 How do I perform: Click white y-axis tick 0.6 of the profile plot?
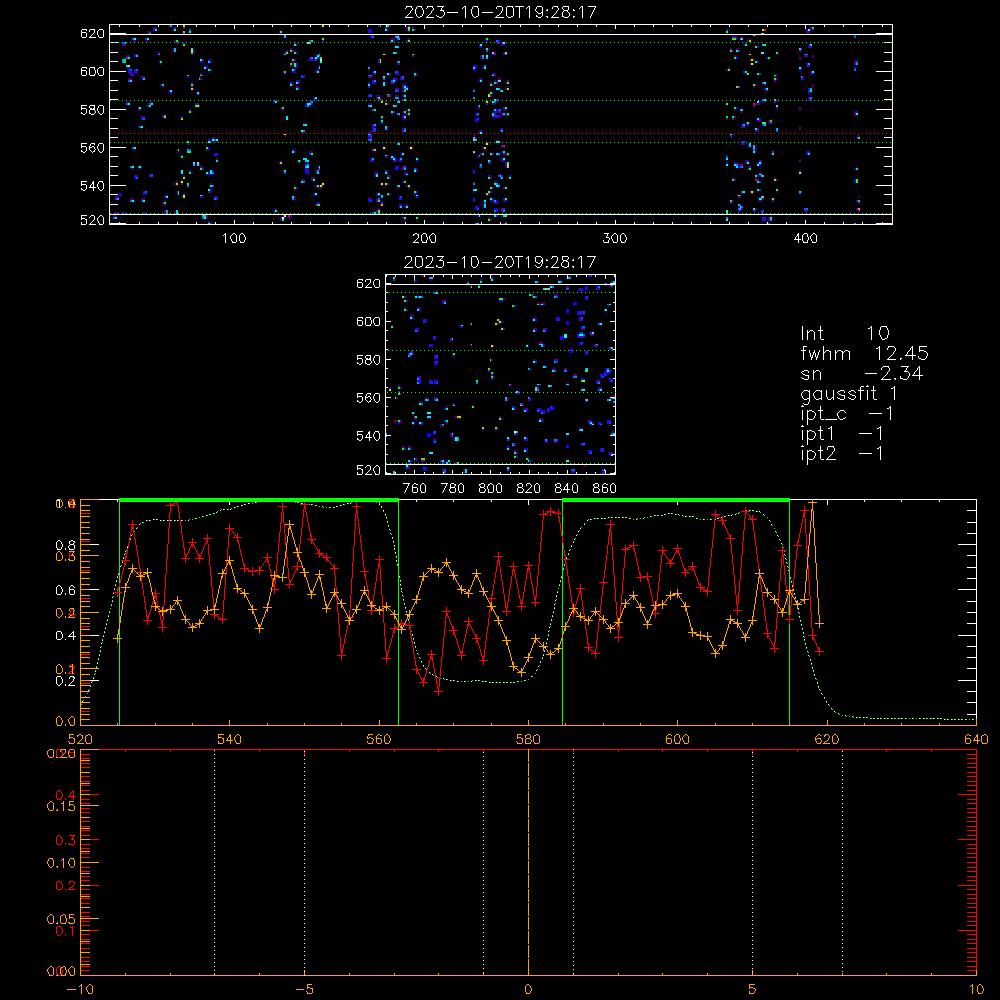(66, 591)
